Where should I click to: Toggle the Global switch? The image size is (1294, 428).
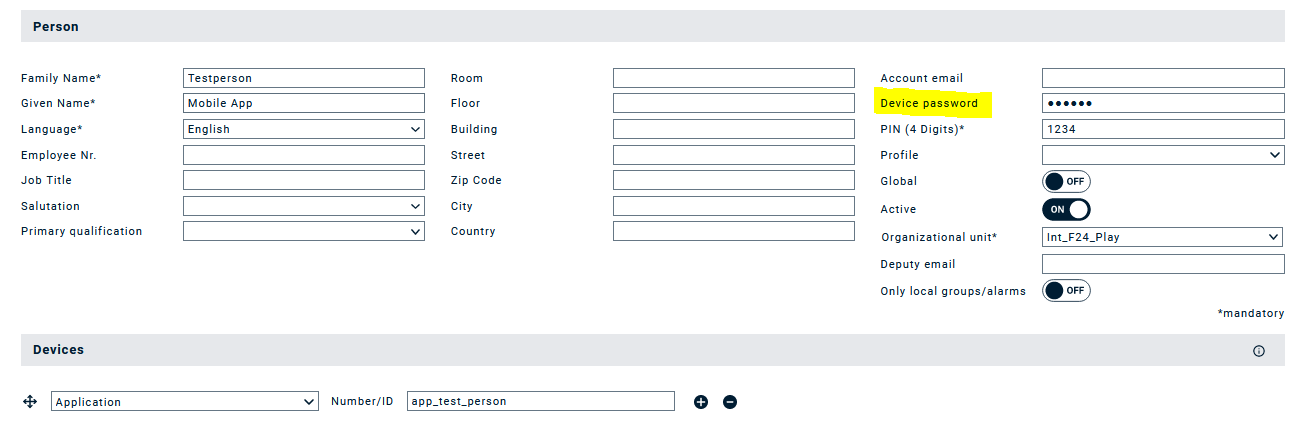click(1066, 181)
